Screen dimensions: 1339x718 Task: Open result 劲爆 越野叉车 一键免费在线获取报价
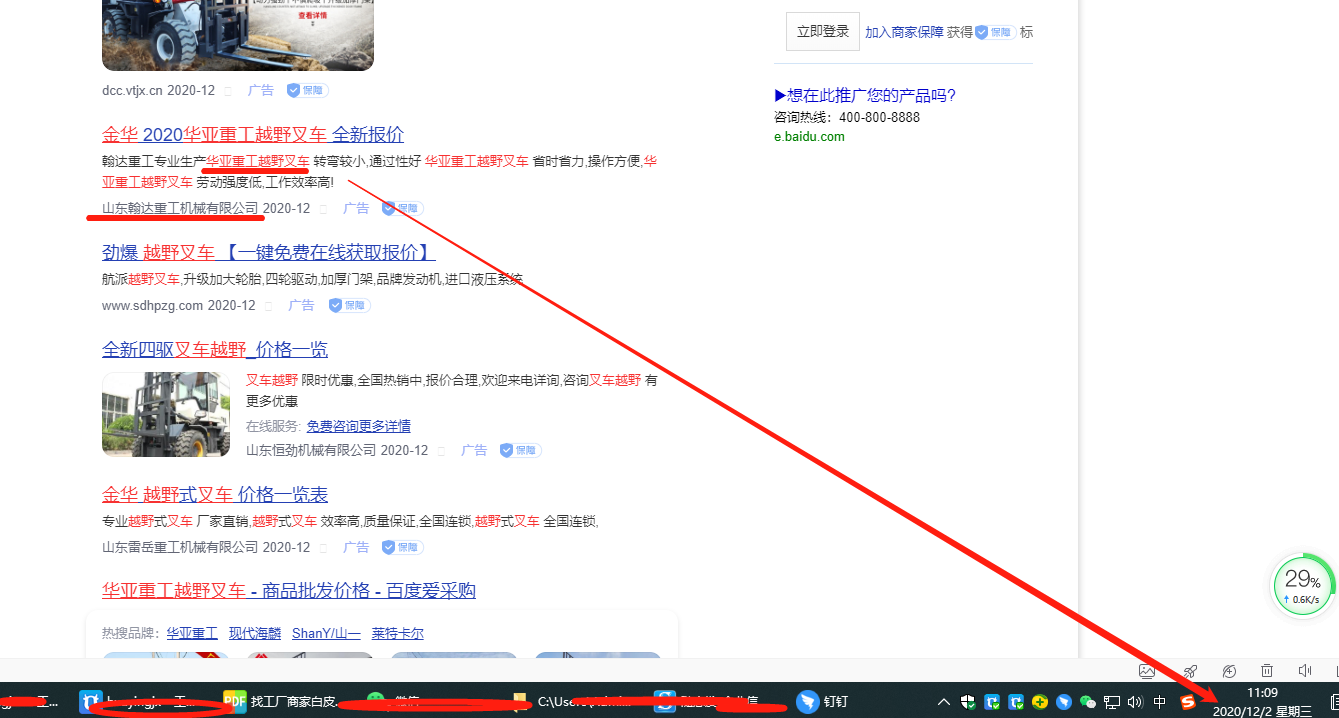pyautogui.click(x=268, y=253)
